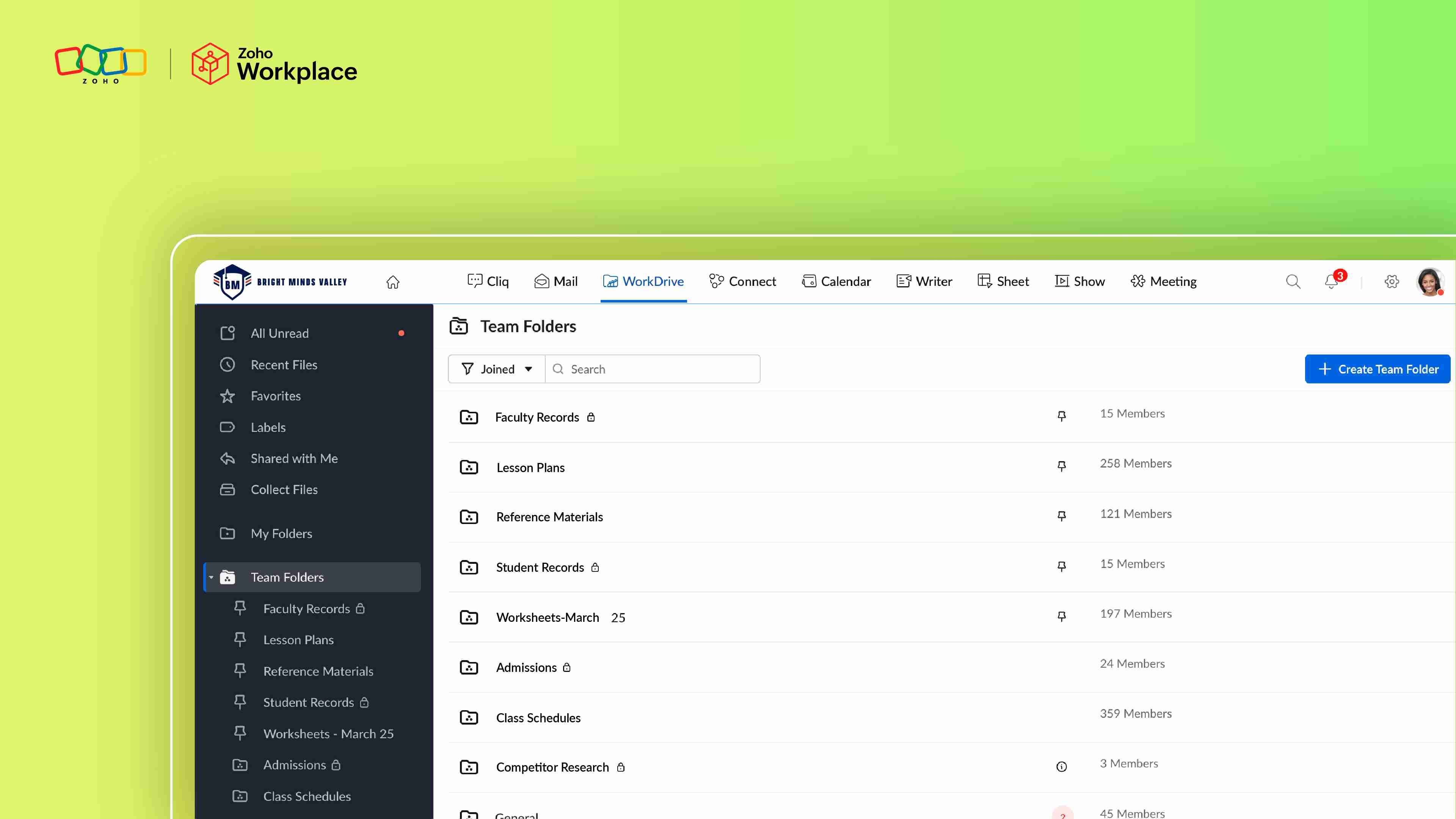1456x819 pixels.
Task: Open the Competitor Research team folder name
Action: click(552, 767)
